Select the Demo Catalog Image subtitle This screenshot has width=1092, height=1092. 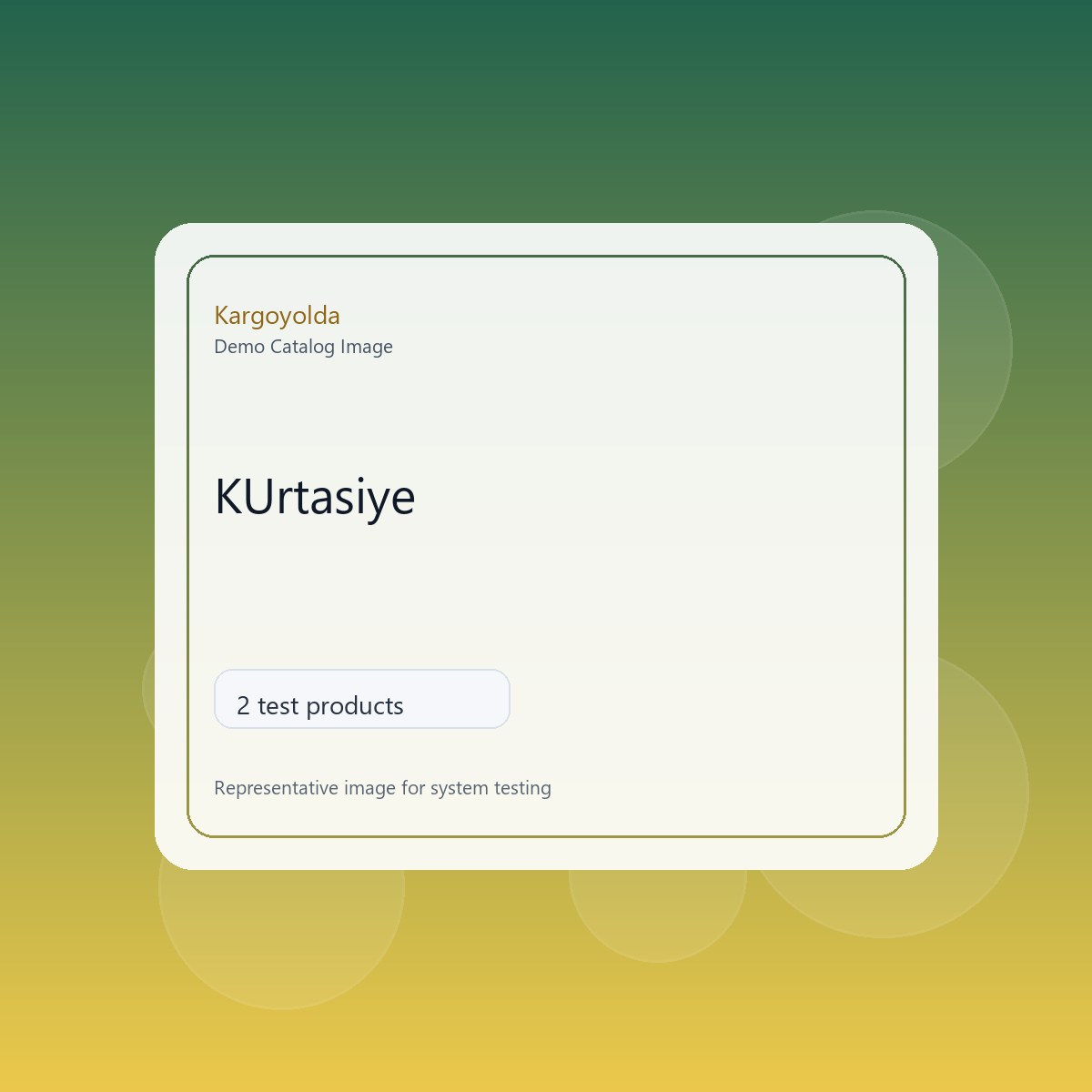coord(303,347)
